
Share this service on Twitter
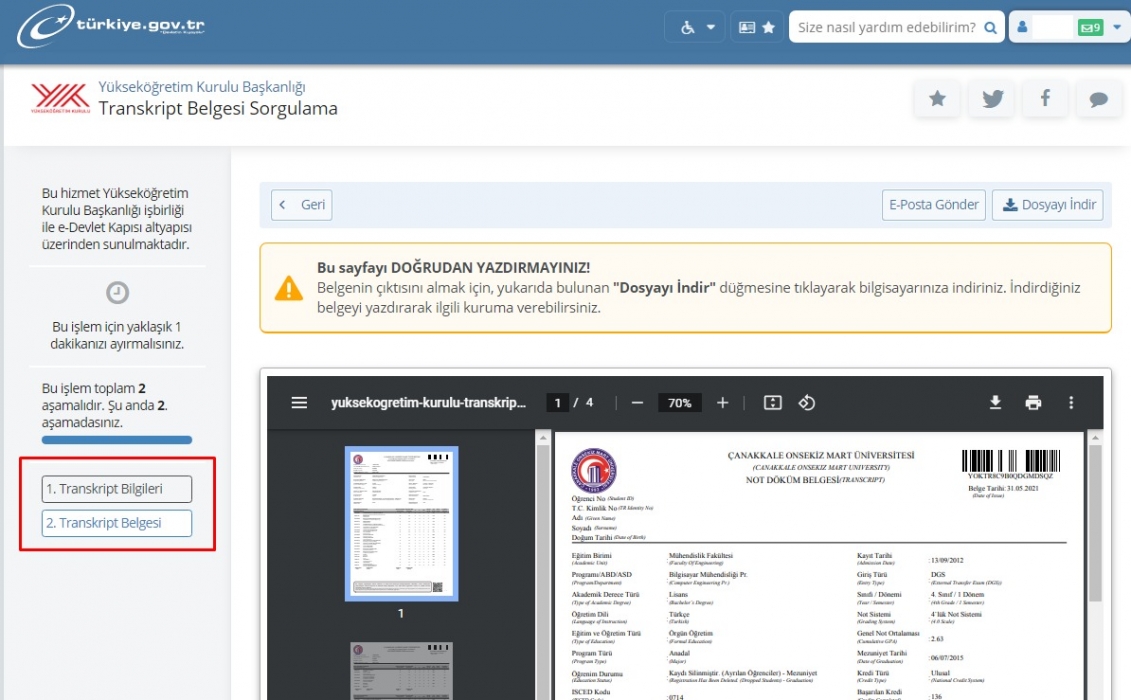(993, 99)
